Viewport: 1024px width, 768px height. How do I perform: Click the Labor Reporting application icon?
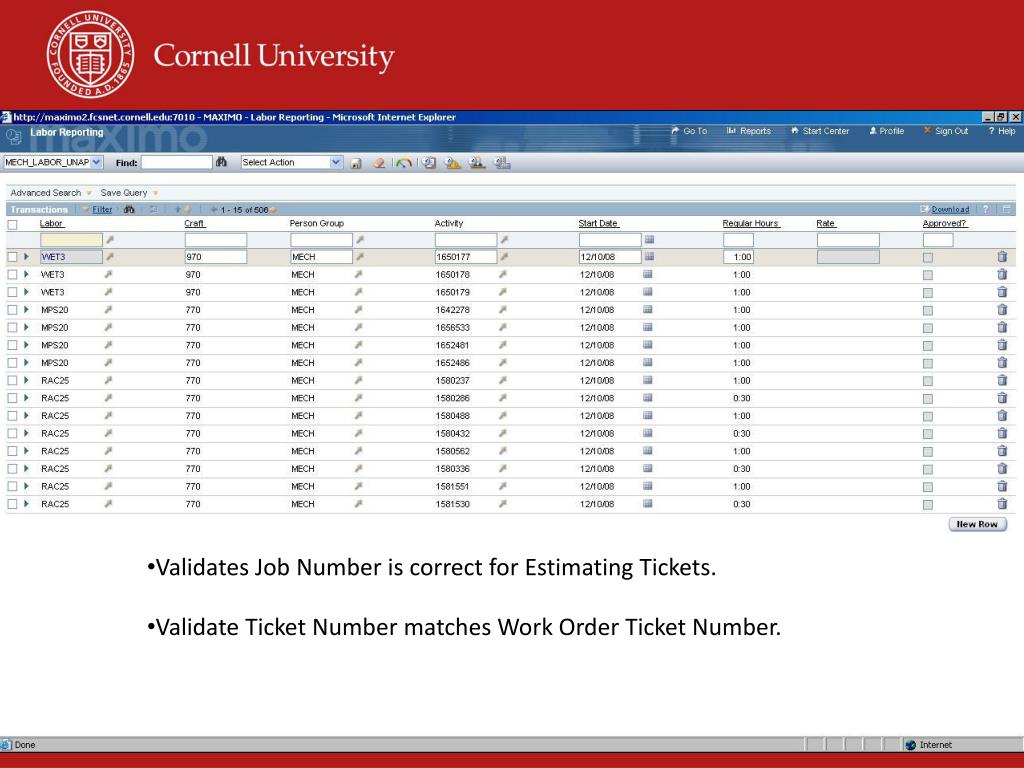[13, 136]
